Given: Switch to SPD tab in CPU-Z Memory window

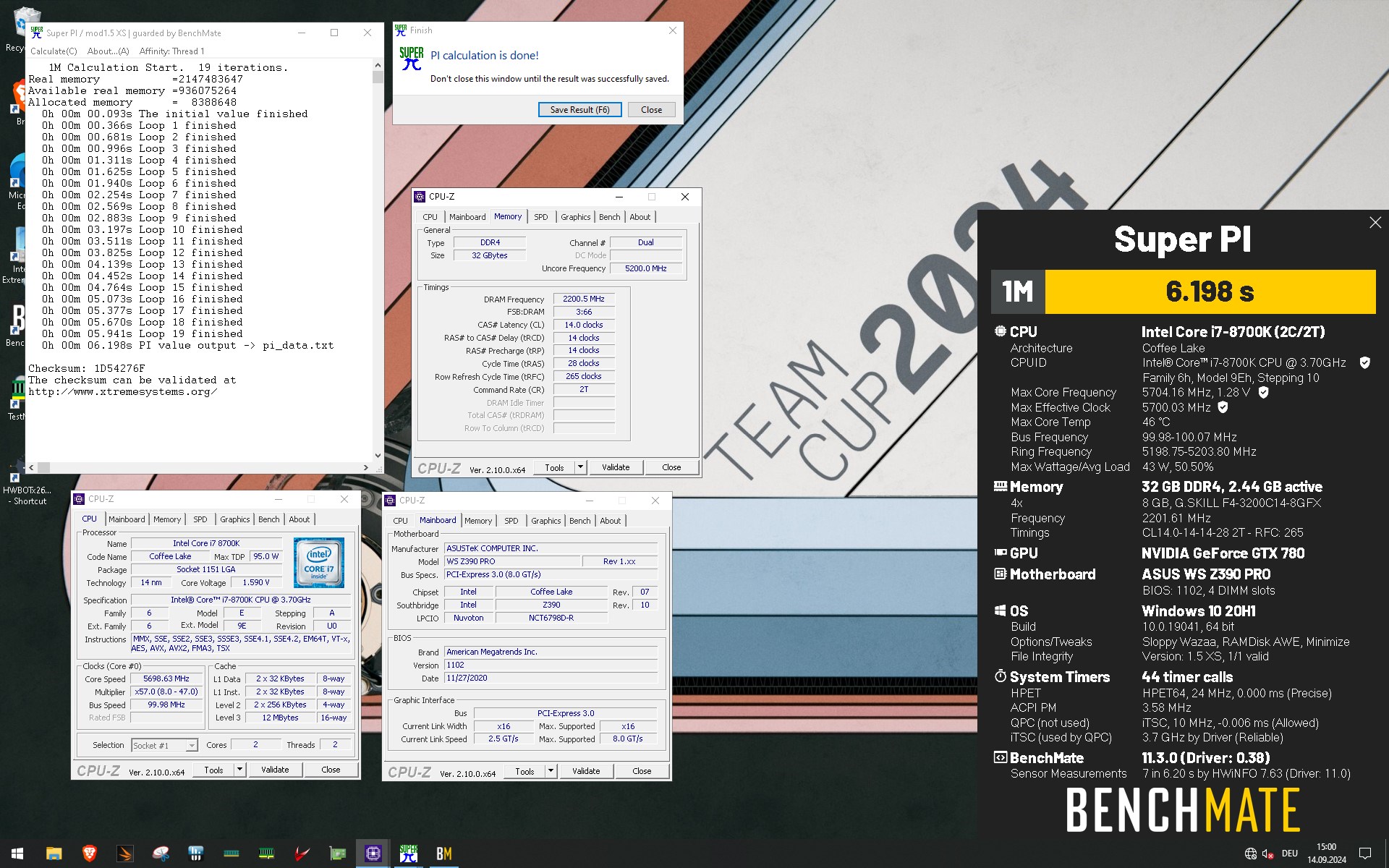Looking at the screenshot, I should [x=540, y=217].
